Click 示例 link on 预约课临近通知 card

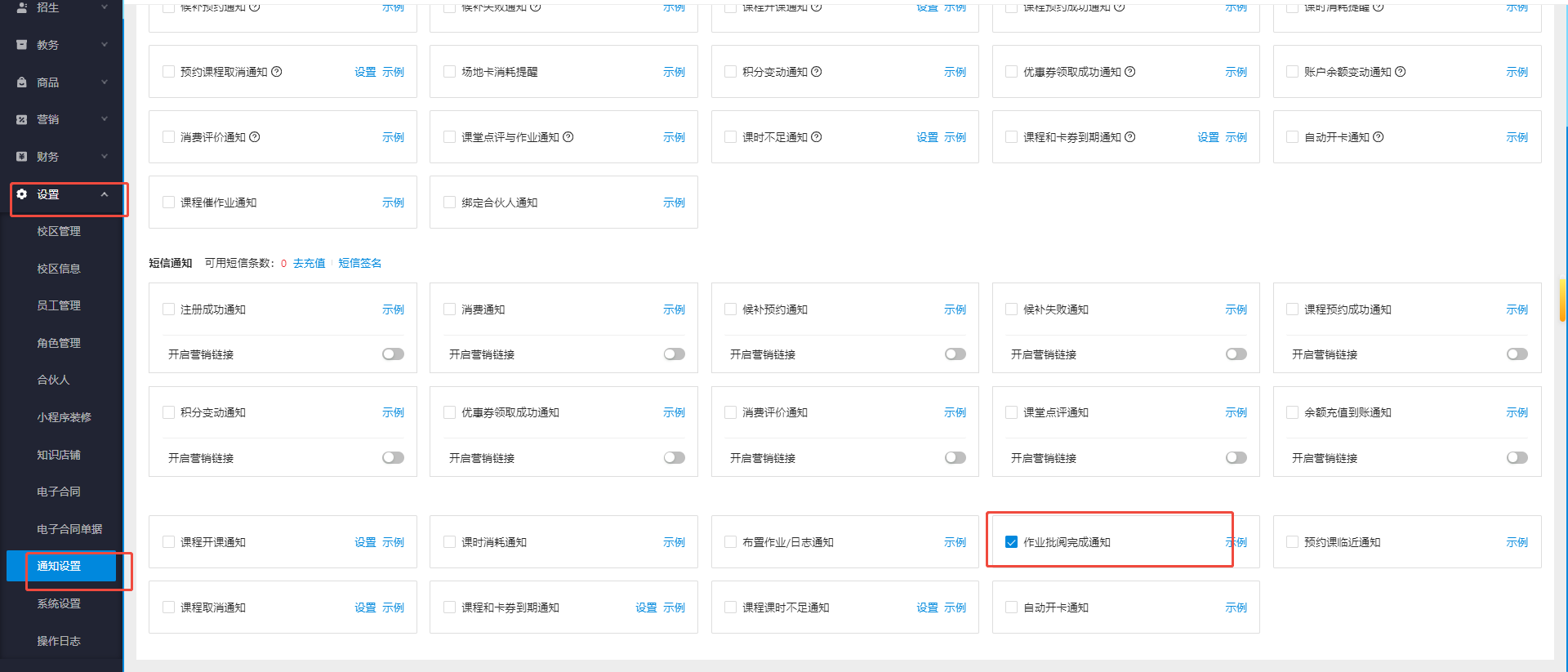coord(1517,542)
